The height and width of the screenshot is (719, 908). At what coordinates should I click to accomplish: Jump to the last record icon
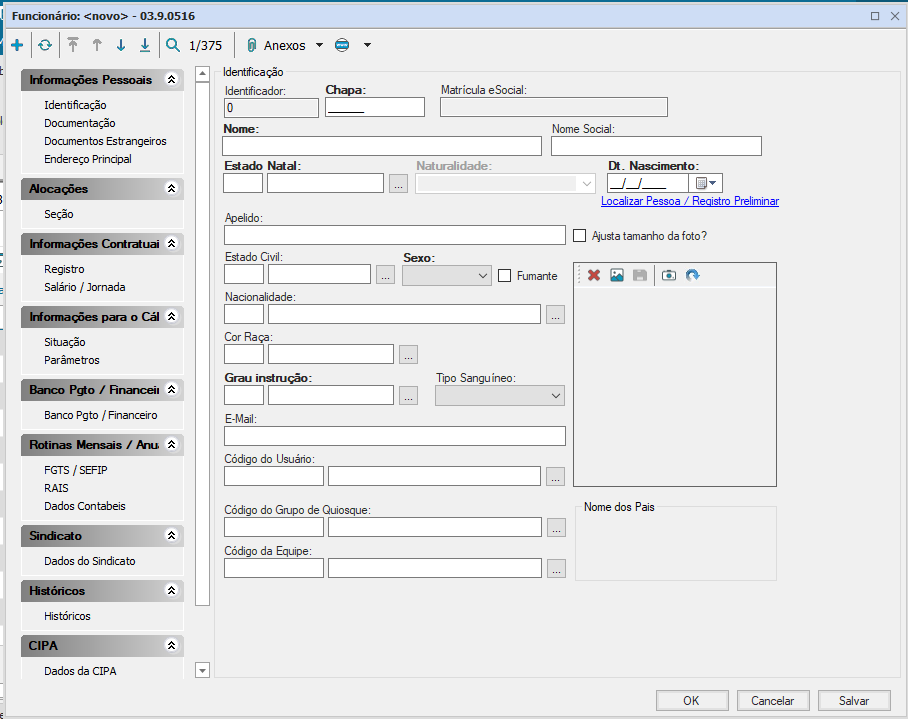[x=145, y=45]
